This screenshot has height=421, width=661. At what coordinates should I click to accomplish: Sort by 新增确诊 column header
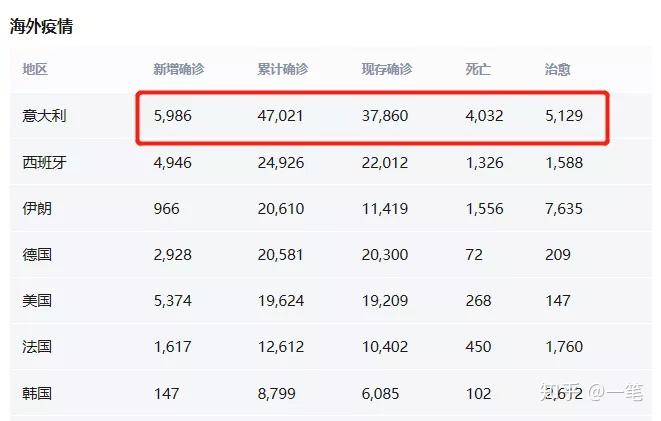pyautogui.click(x=178, y=69)
